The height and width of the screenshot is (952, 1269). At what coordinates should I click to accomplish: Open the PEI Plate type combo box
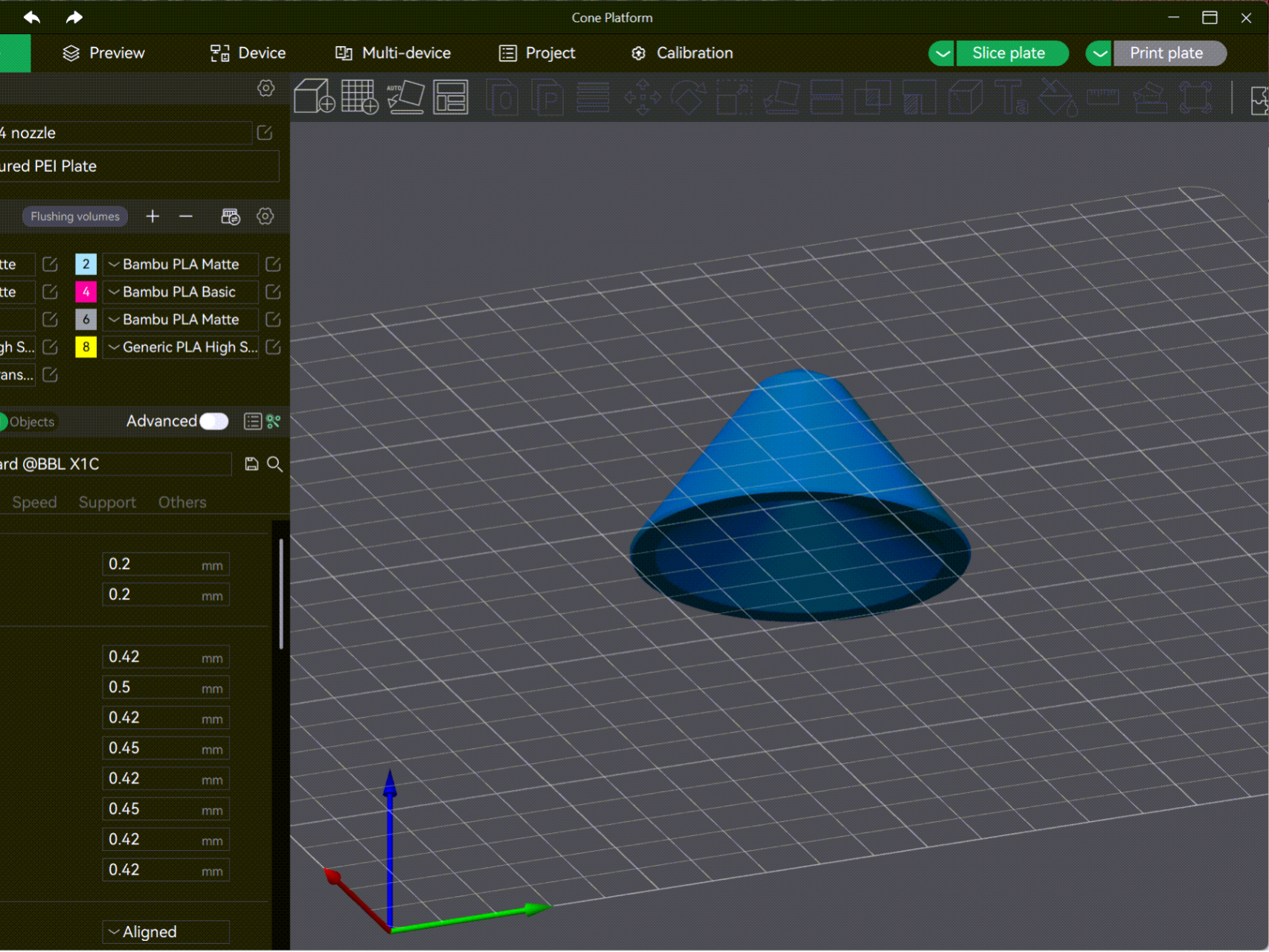coord(139,166)
